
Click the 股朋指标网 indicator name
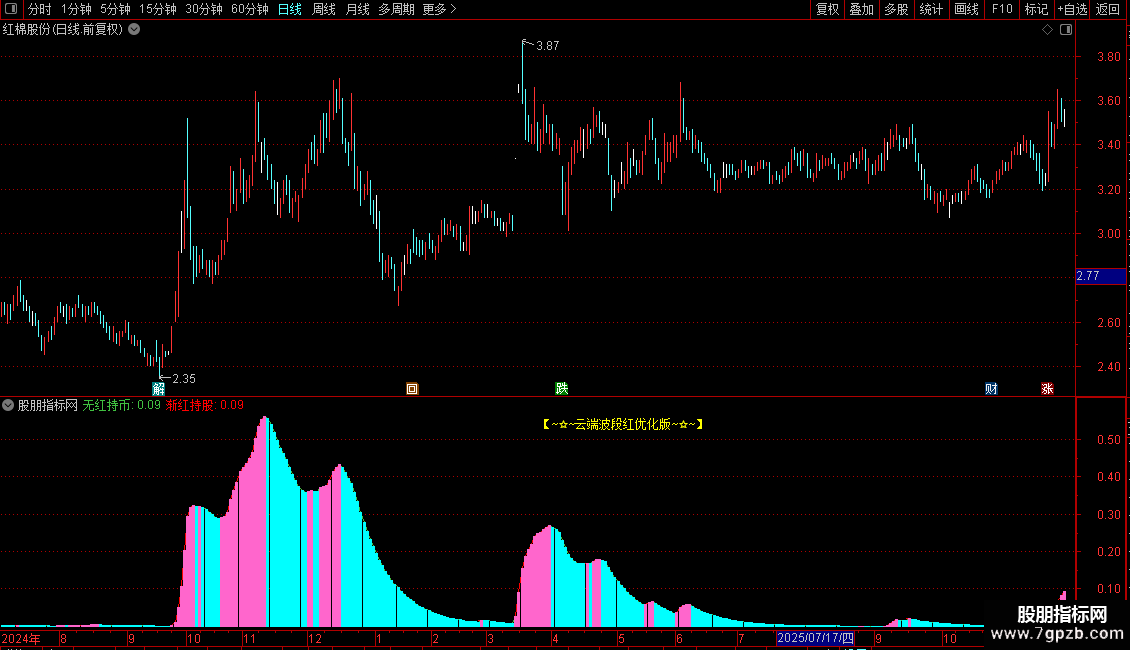click(x=48, y=406)
